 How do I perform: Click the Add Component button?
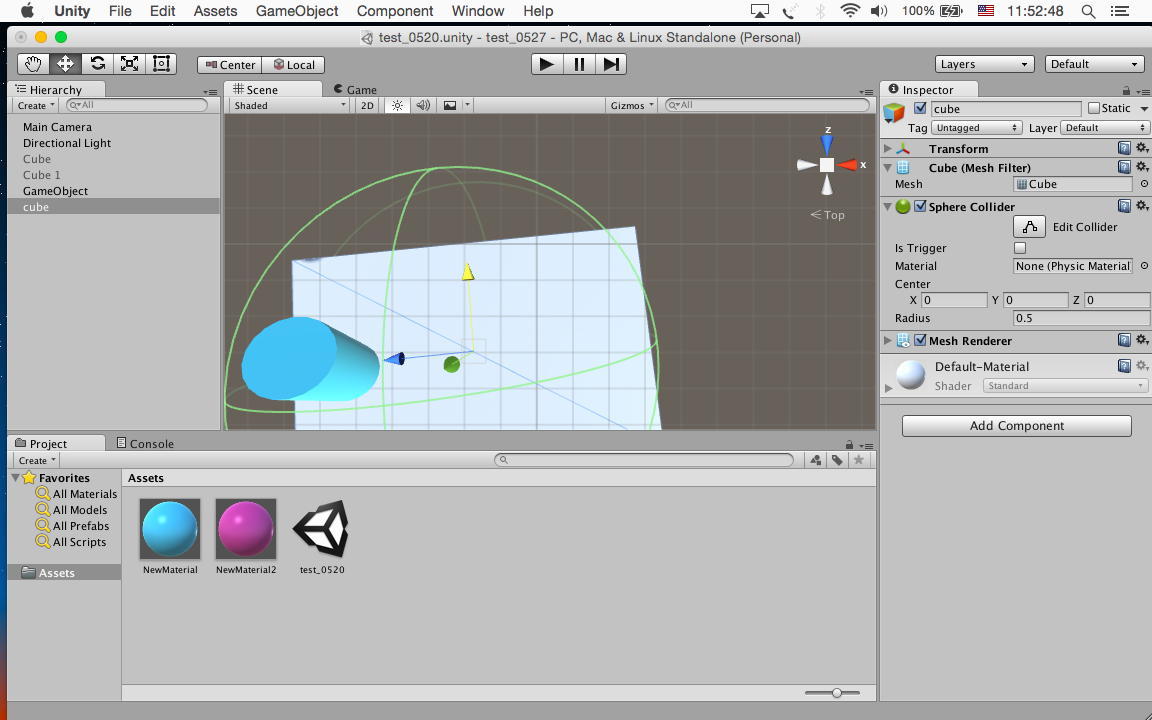pyautogui.click(x=1016, y=426)
